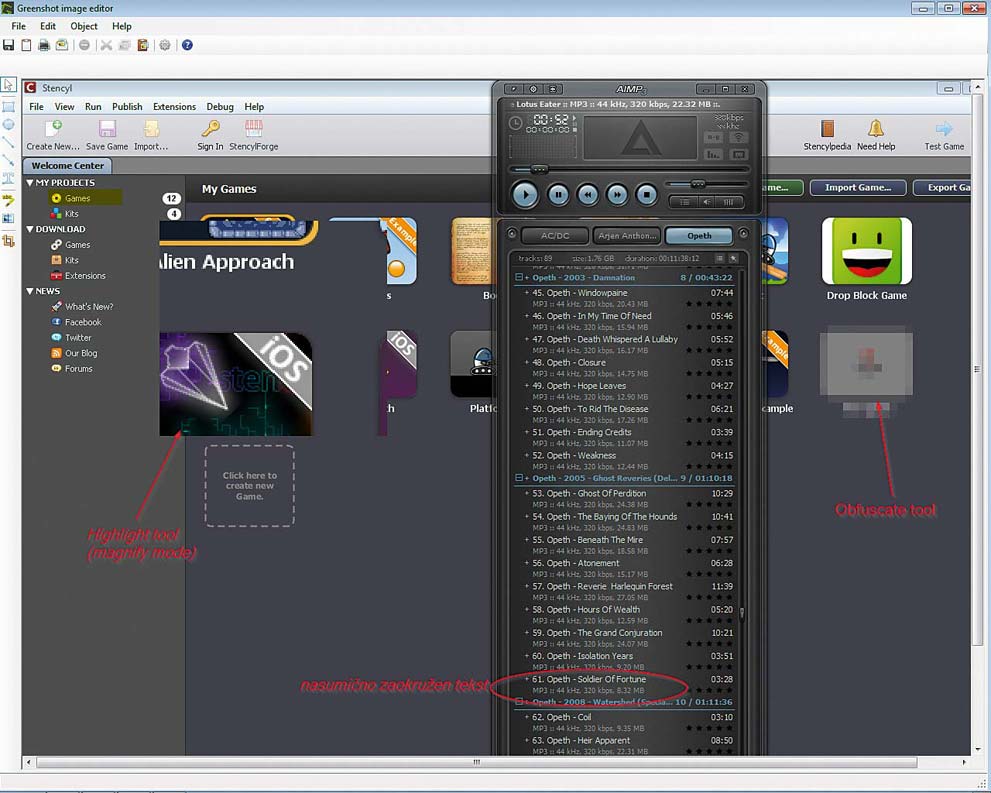The width and height of the screenshot is (991, 793).
Task: Open the Greenshot Object menu
Action: click(x=84, y=26)
